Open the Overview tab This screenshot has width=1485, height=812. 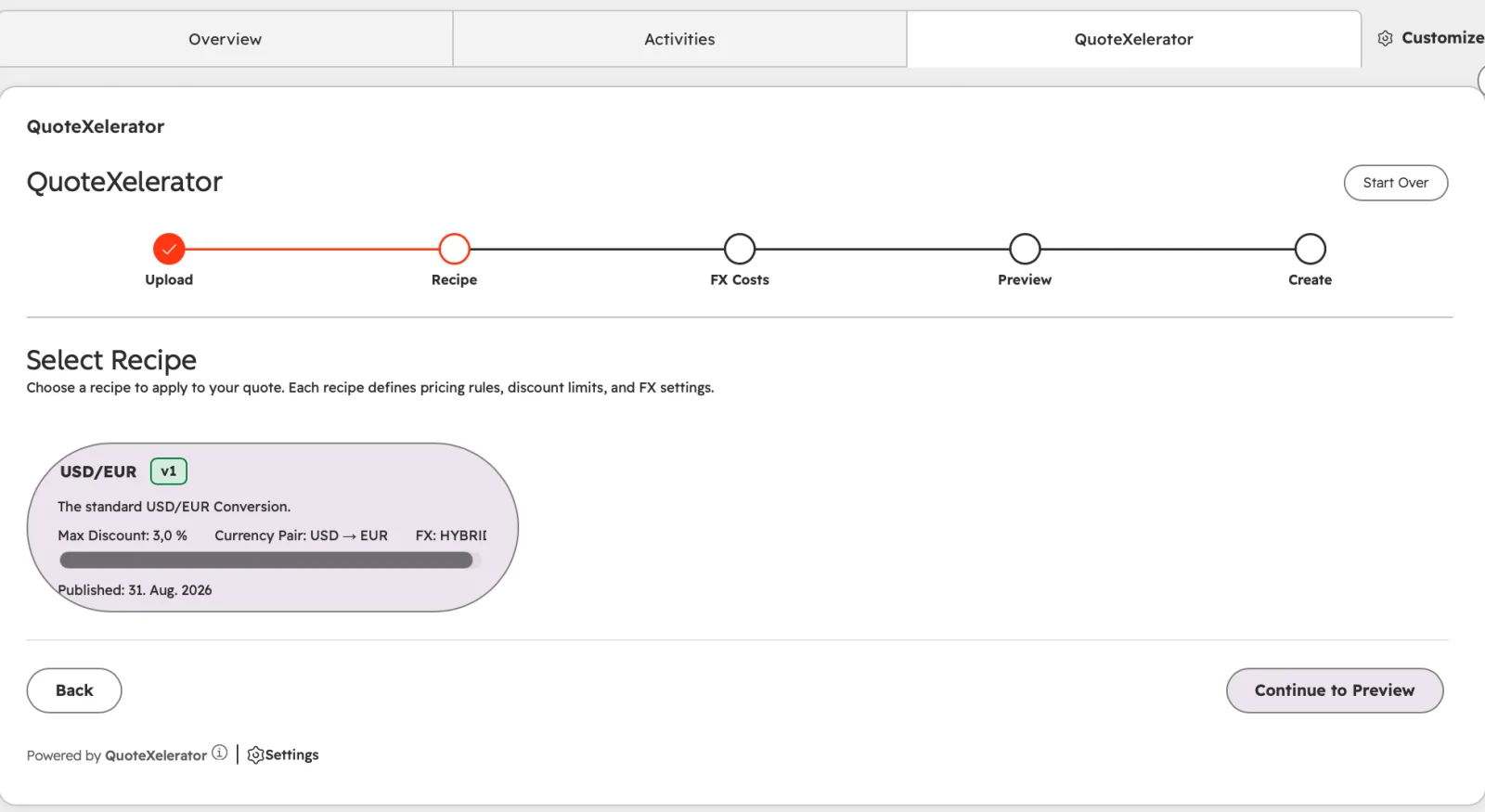226,39
